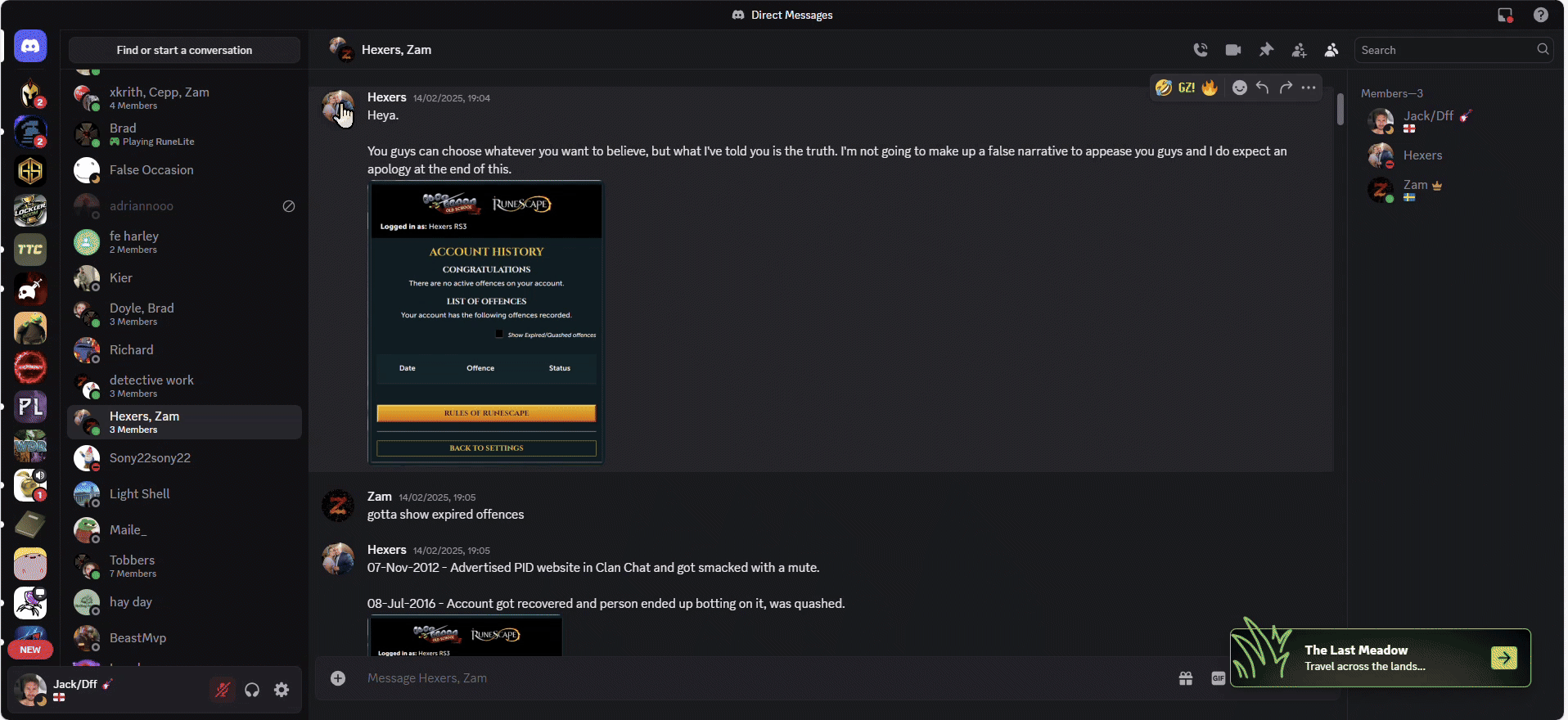Open the add reaction picker
This screenshot has width=1568, height=720.
1240,88
